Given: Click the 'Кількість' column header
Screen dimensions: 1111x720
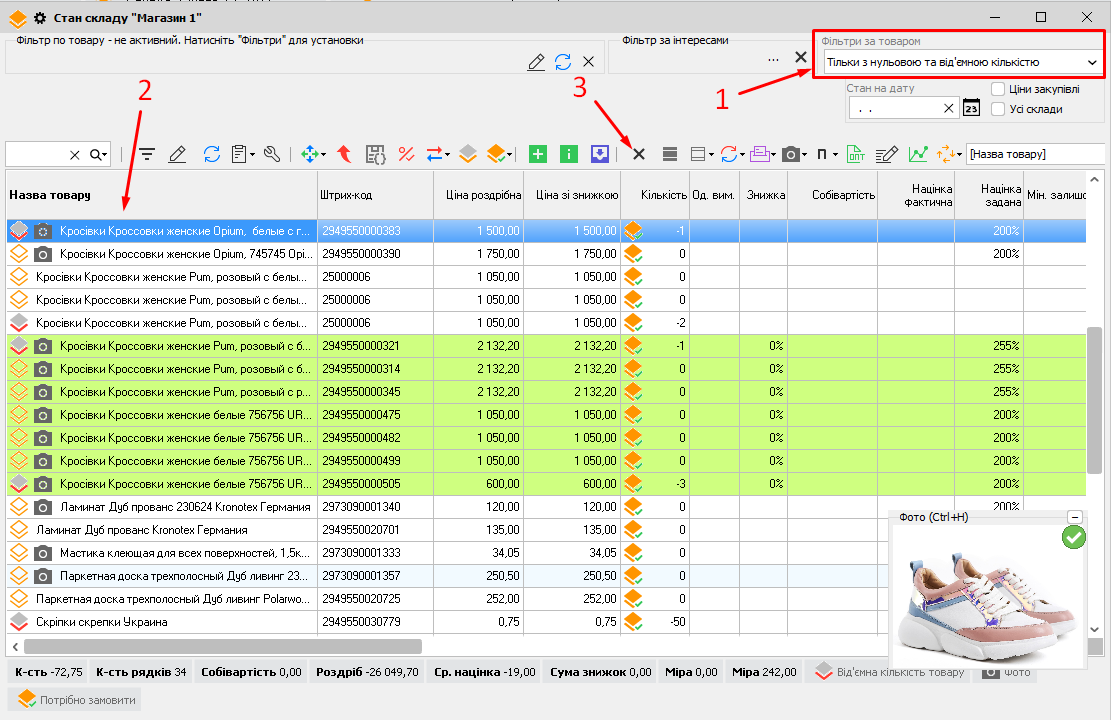Looking at the screenshot, I should (x=663, y=194).
